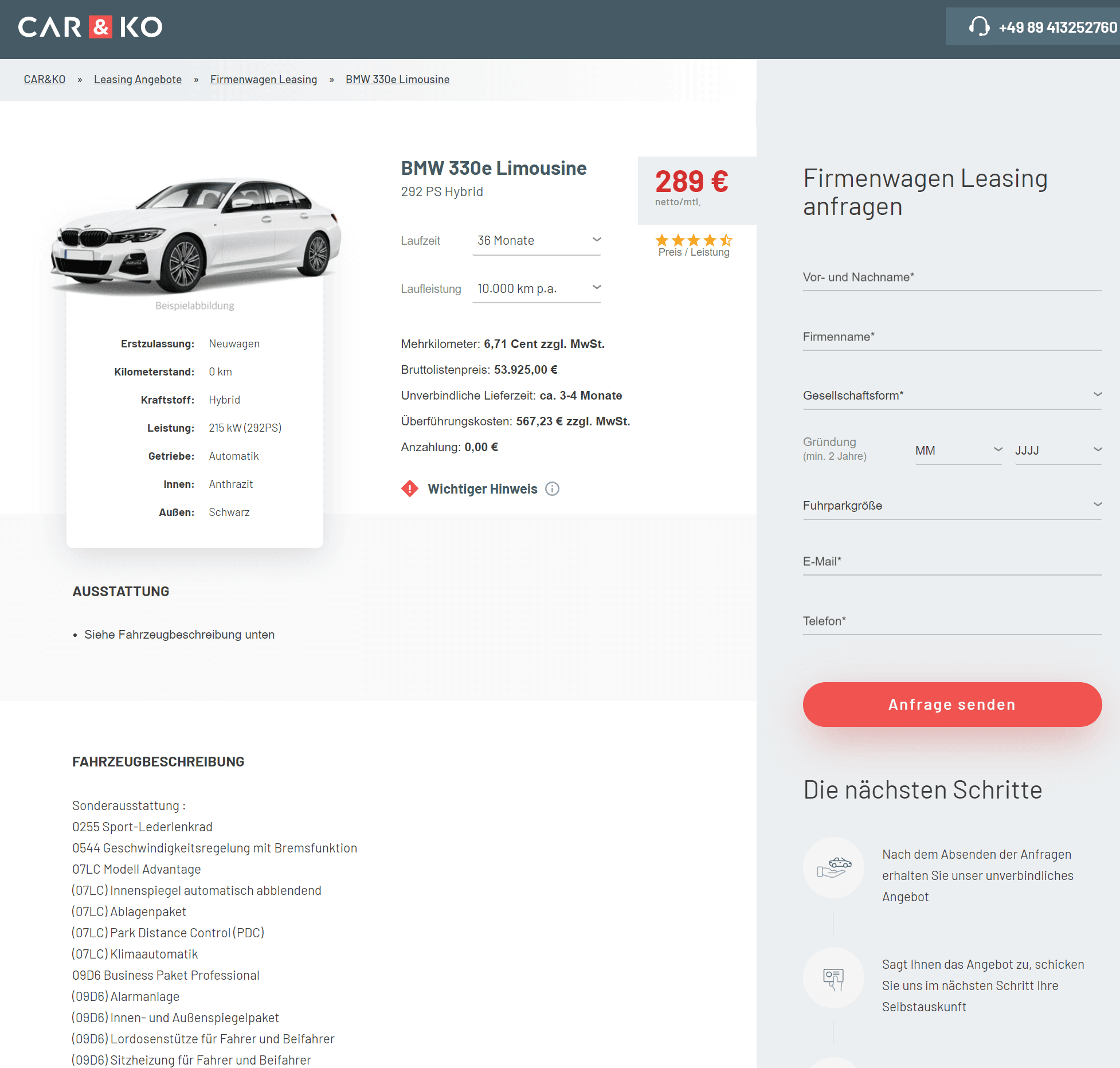Viewport: 1120px width, 1068px height.
Task: Focus the Telefon input field
Action: (952, 621)
